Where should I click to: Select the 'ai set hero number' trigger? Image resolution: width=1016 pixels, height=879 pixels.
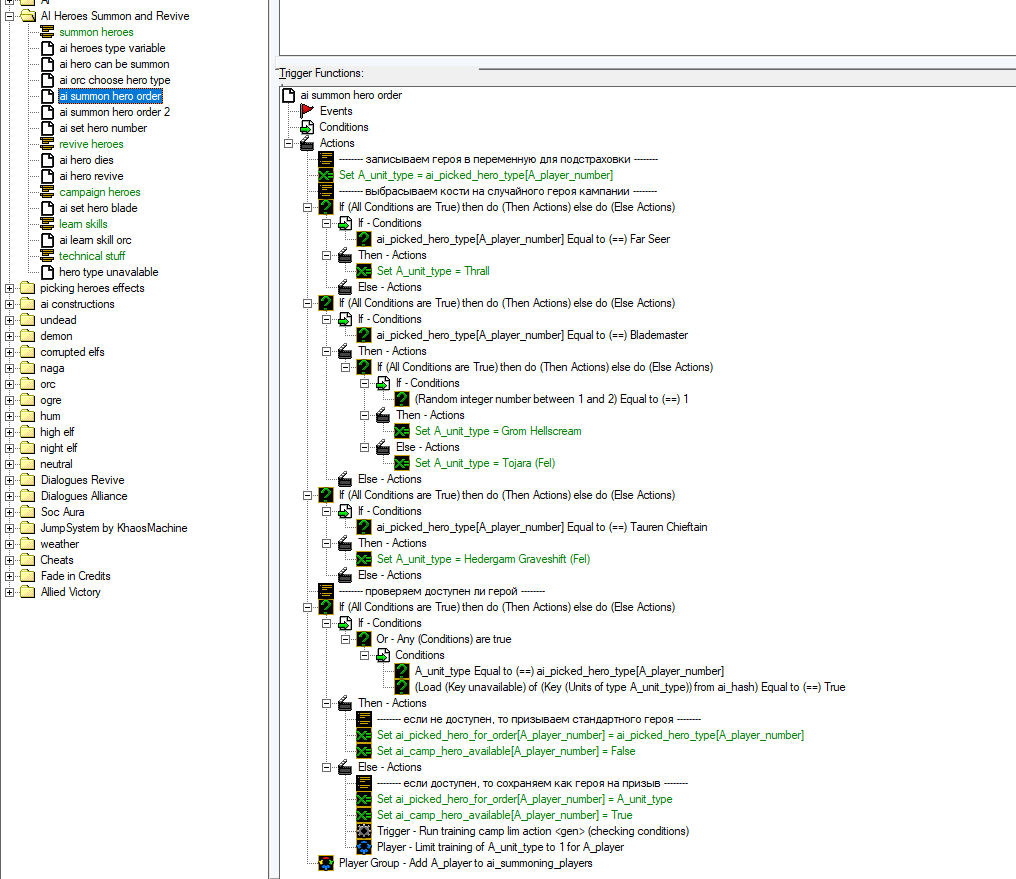tap(103, 128)
